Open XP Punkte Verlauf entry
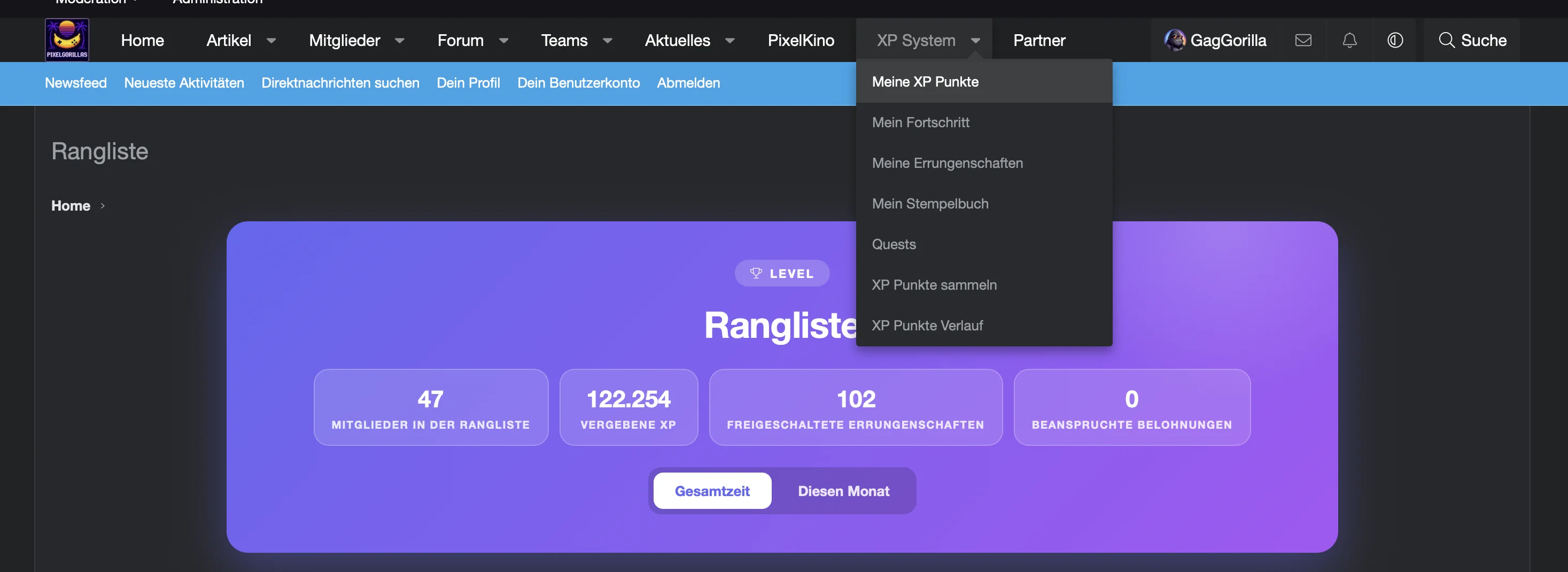 [x=984, y=325]
